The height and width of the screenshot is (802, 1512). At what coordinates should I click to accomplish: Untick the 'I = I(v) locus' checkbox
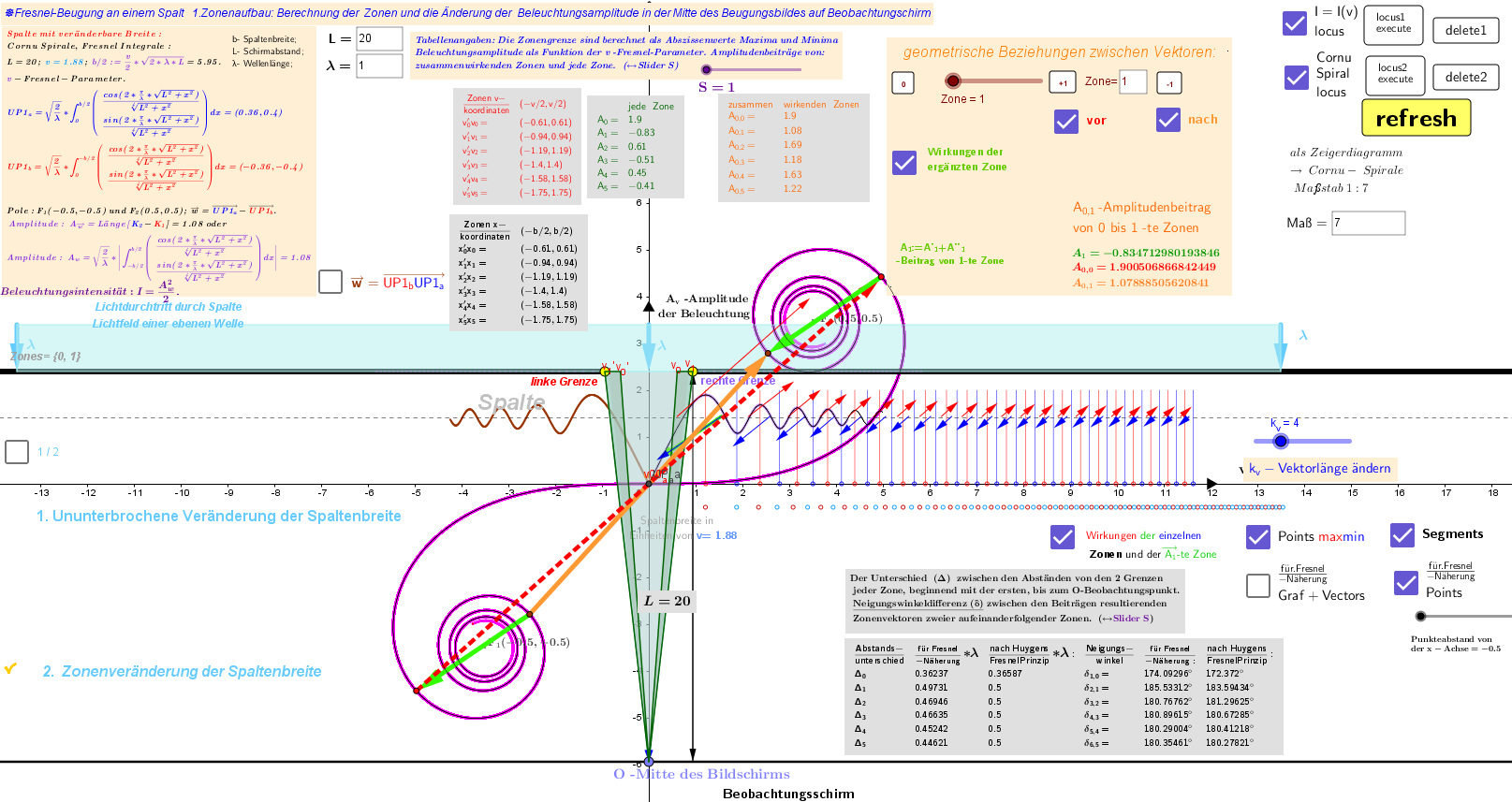[x=1295, y=23]
